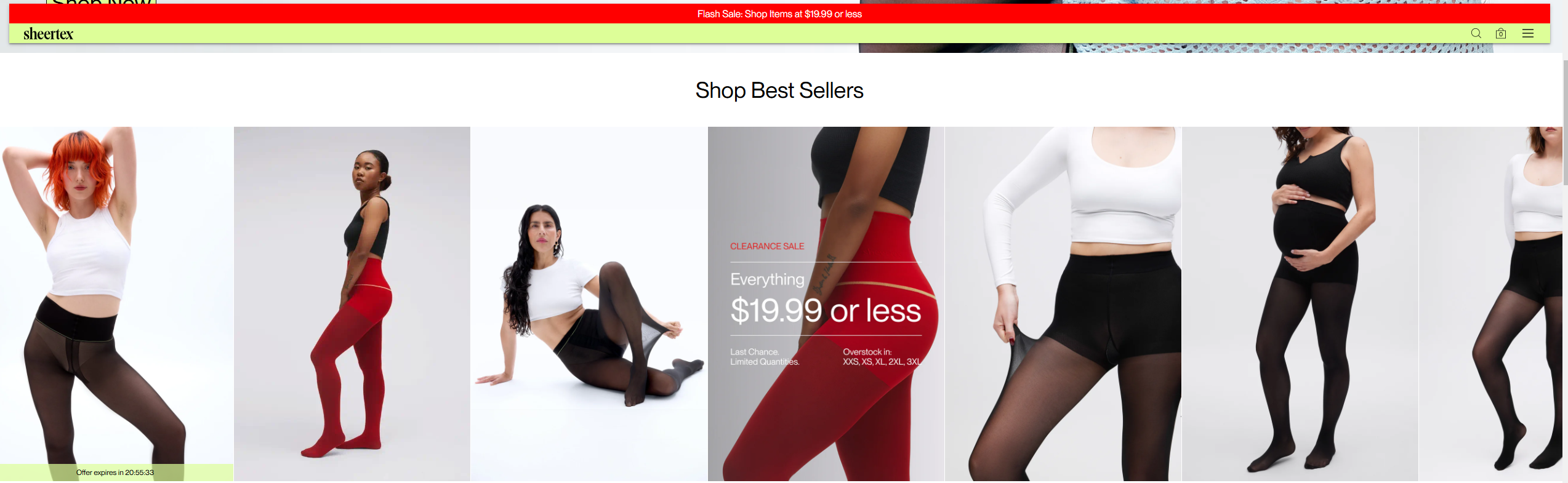Click the 'CLEARANCE SALE' red label
1568x483 pixels.
click(x=767, y=246)
